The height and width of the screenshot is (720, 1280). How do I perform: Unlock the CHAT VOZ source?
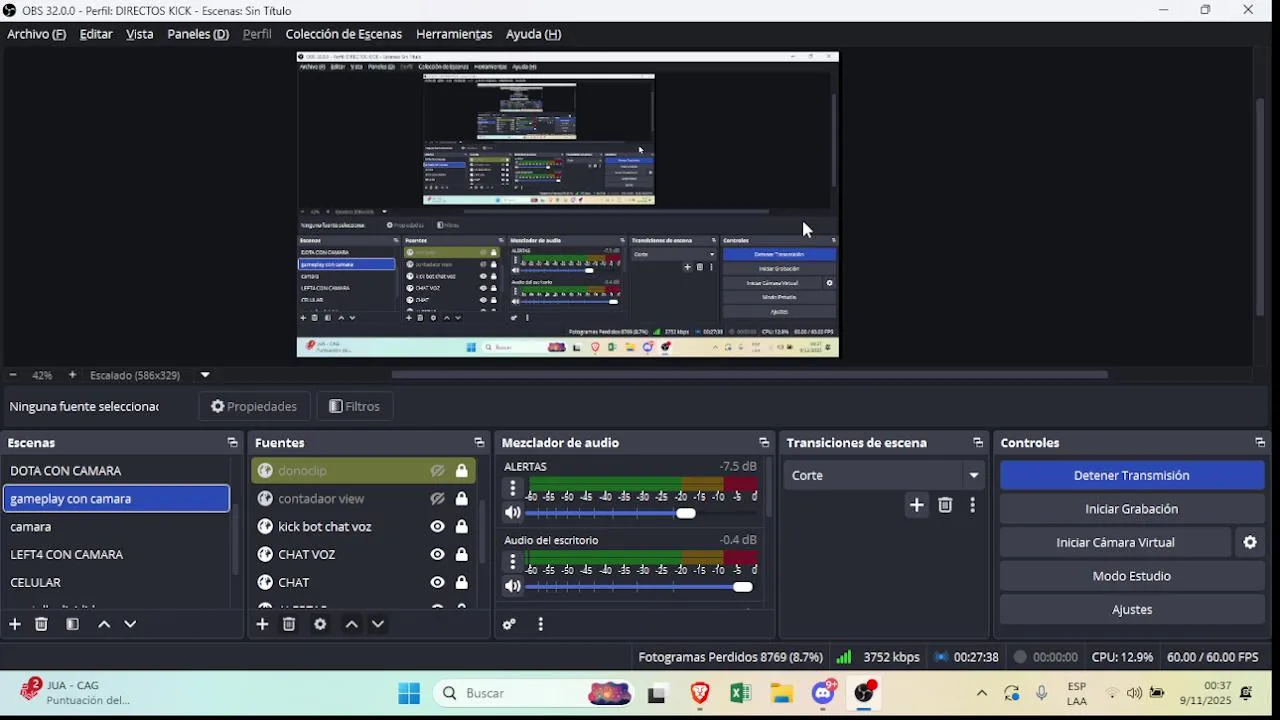(x=462, y=554)
